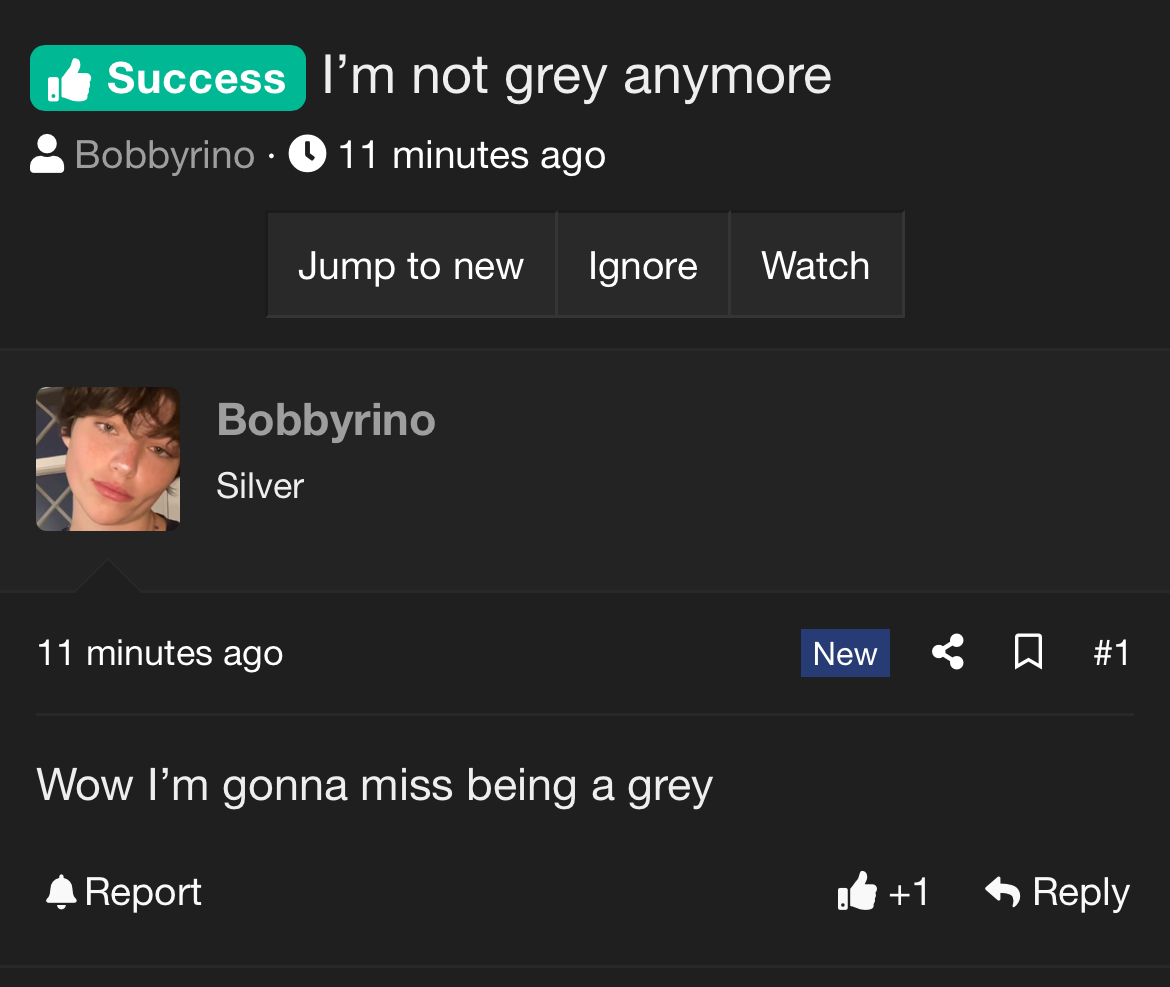This screenshot has width=1170, height=987.
Task: Click the Silver user title under the username
Action: pos(260,486)
